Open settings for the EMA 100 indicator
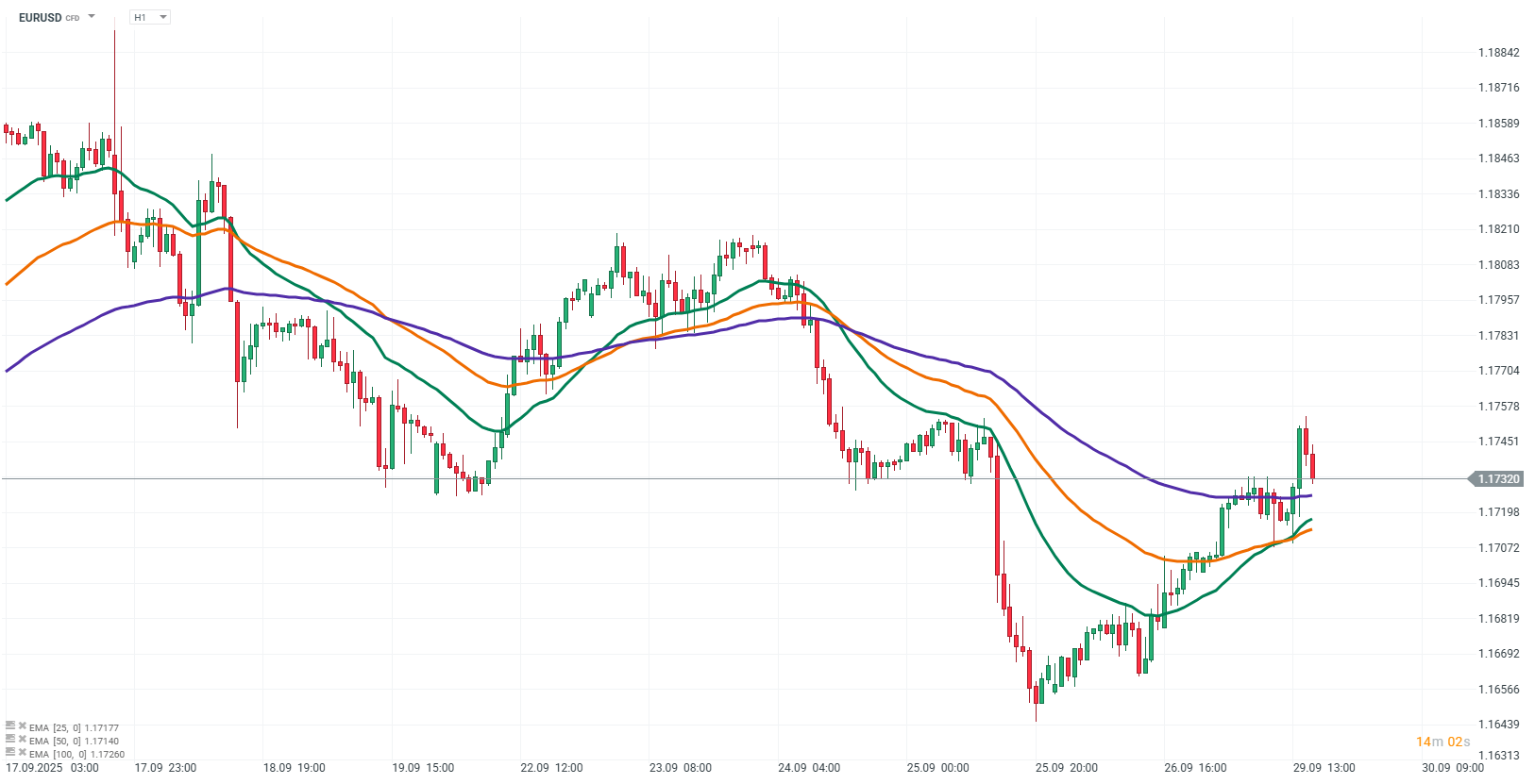 pyautogui.click(x=10, y=753)
